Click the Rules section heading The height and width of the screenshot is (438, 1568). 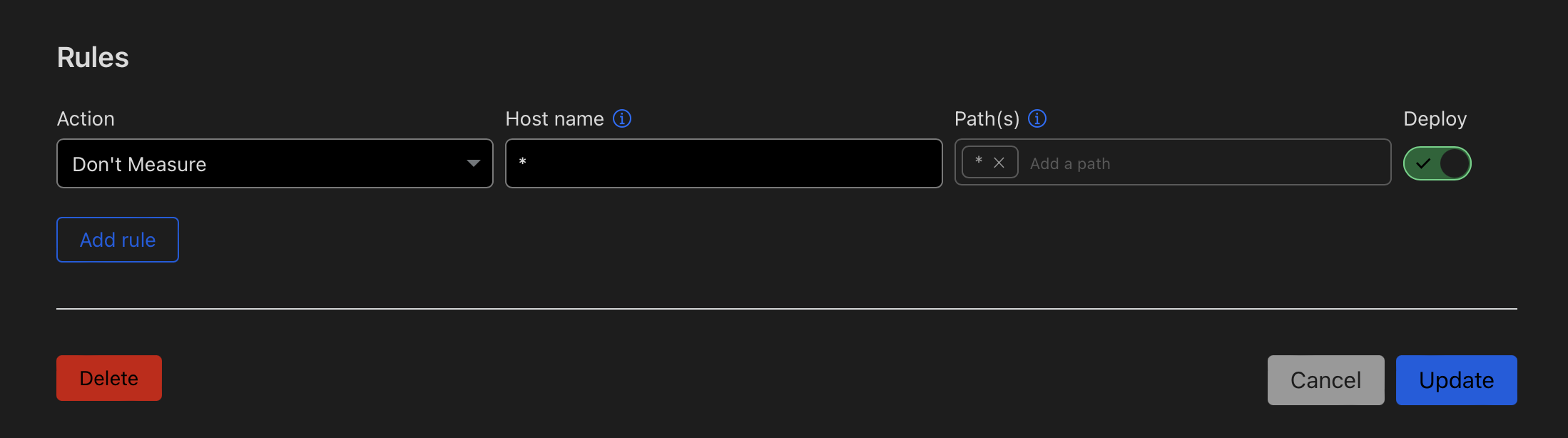92,56
